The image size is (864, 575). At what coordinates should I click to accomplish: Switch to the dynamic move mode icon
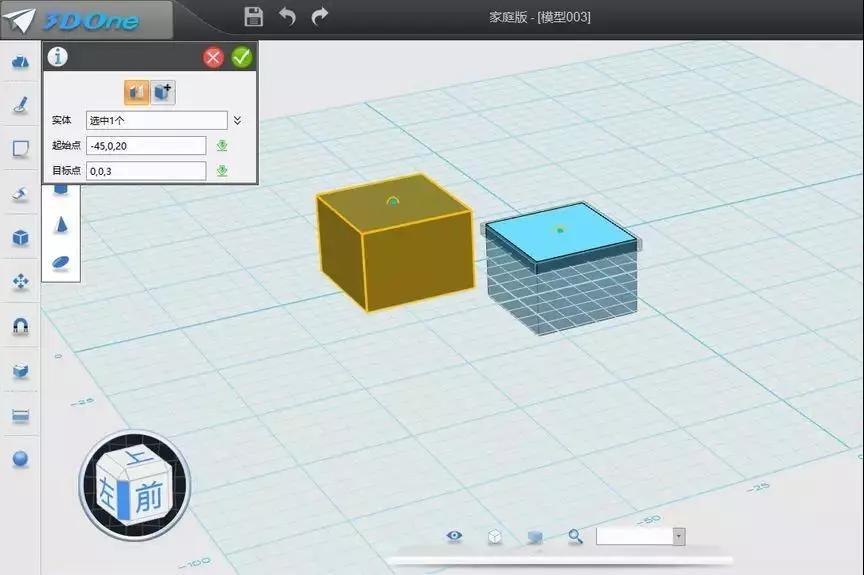(x=163, y=93)
